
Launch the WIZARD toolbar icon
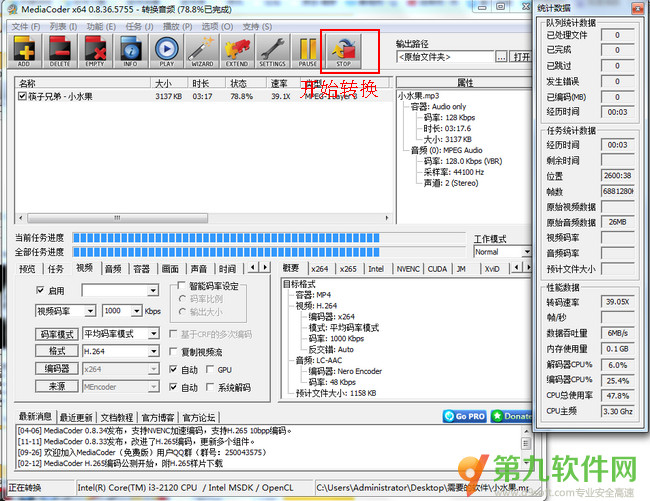click(x=202, y=51)
